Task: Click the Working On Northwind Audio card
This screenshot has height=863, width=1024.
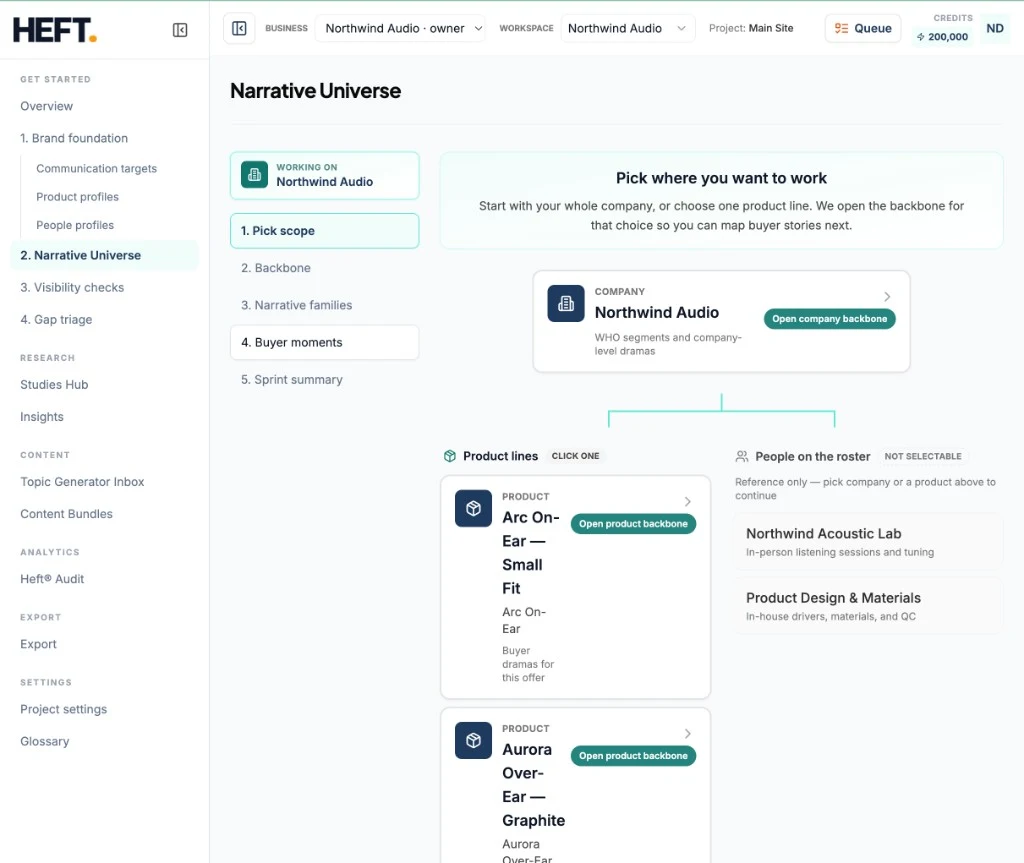Action: click(x=325, y=175)
